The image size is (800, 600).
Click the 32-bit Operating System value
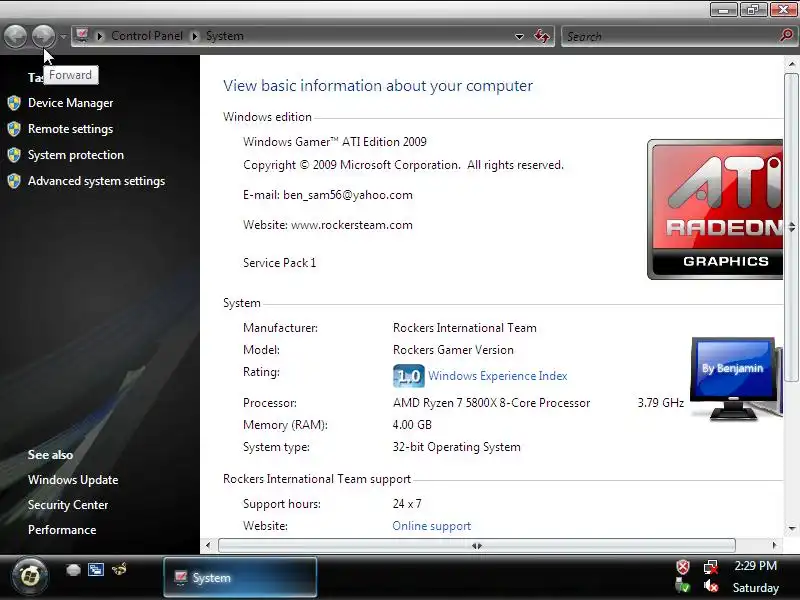coord(457,447)
